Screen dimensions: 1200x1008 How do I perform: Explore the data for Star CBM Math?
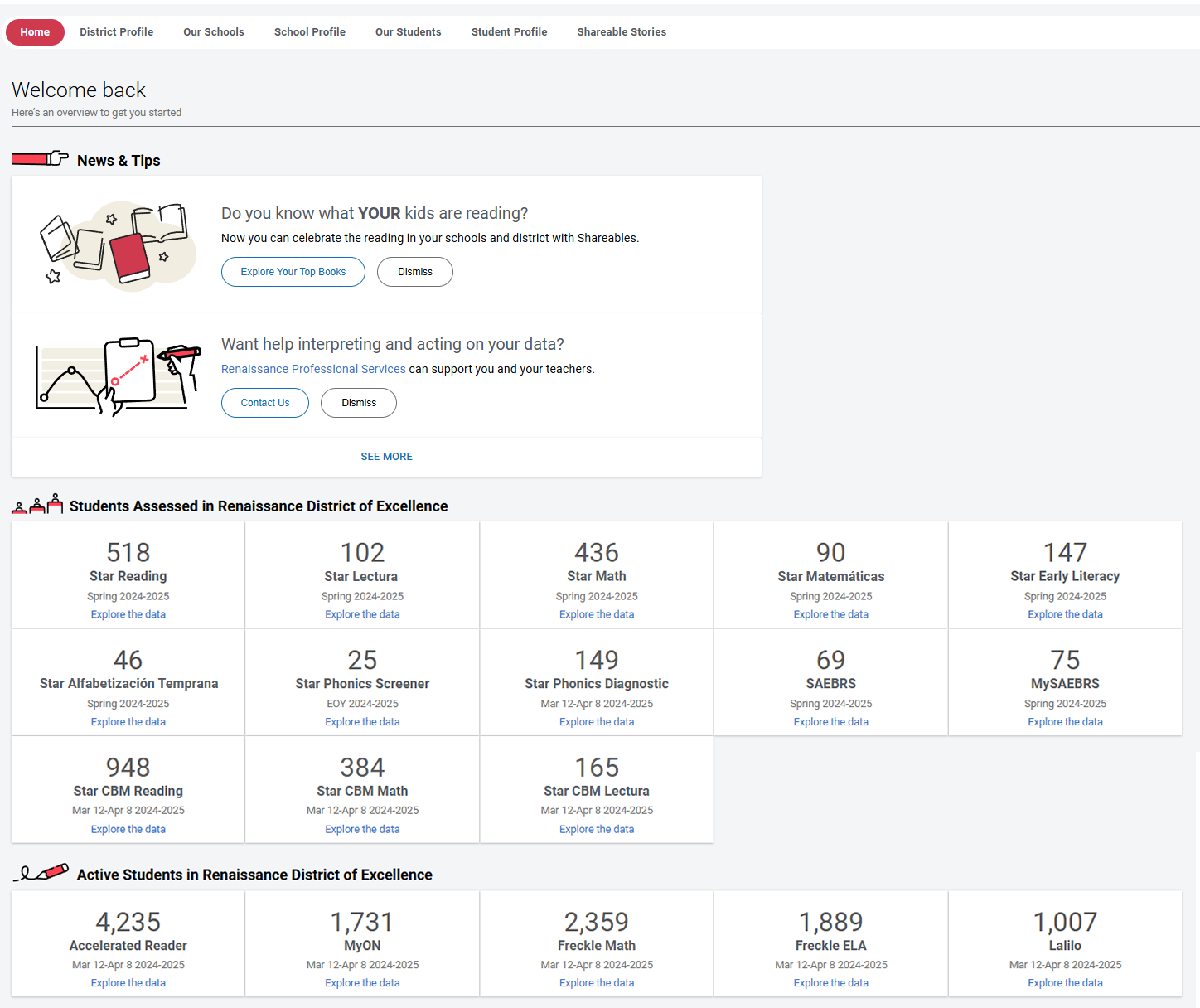[362, 829]
